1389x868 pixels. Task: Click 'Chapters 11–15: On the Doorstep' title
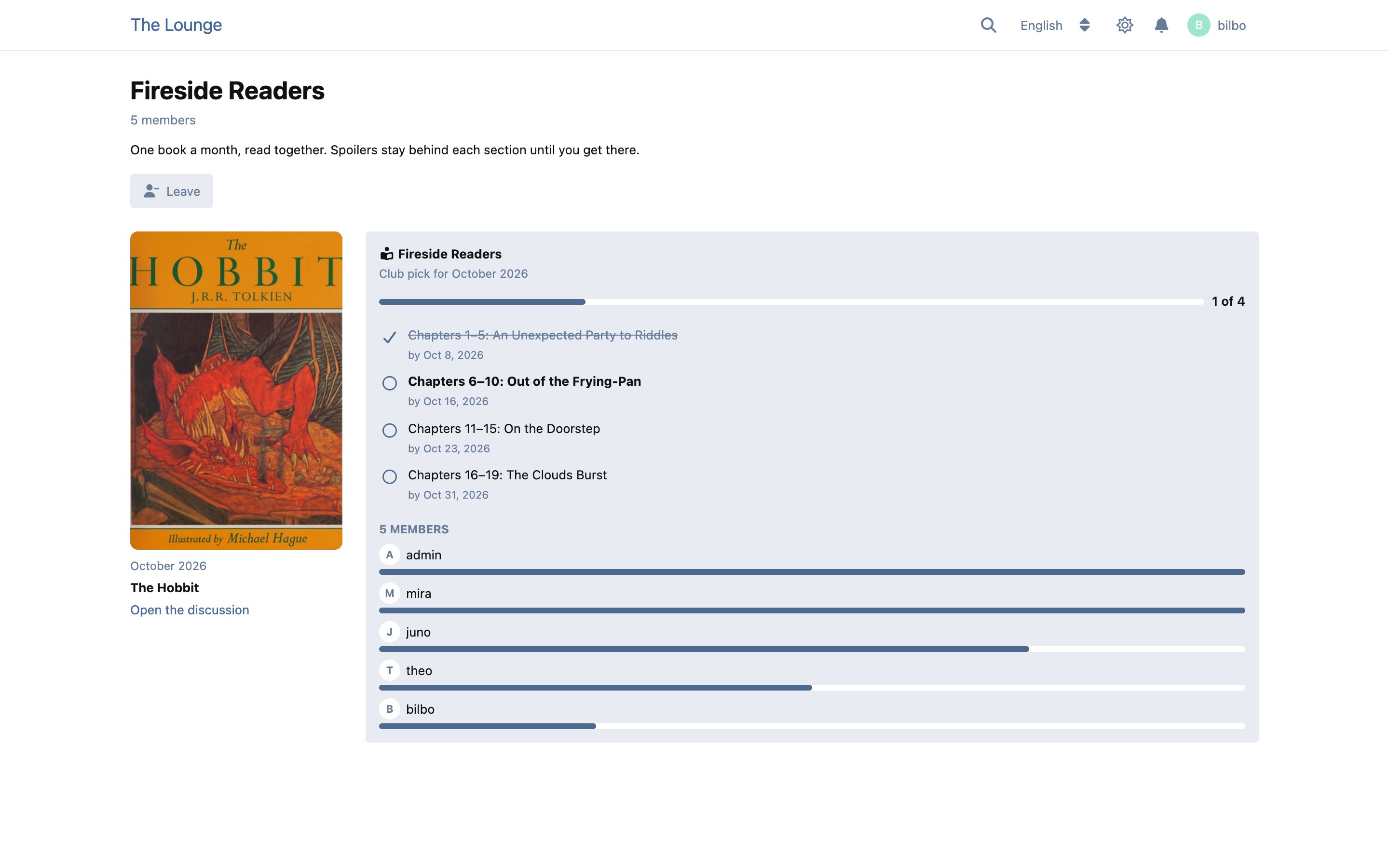tap(504, 428)
